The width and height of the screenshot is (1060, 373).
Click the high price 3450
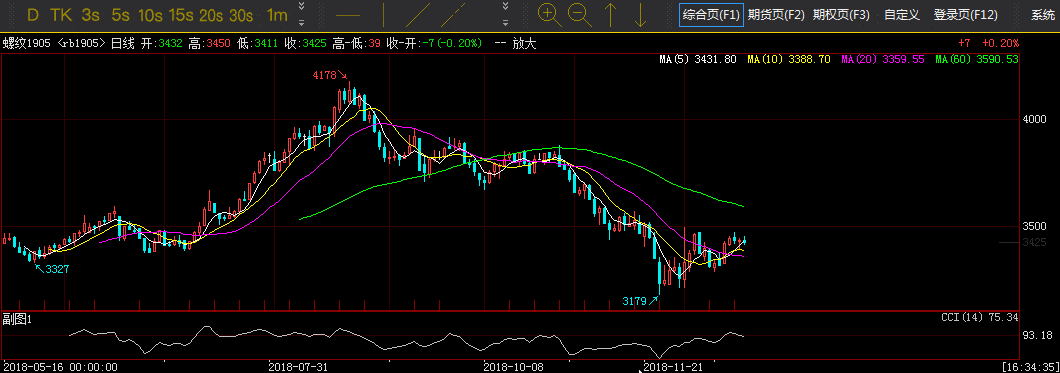(218, 43)
